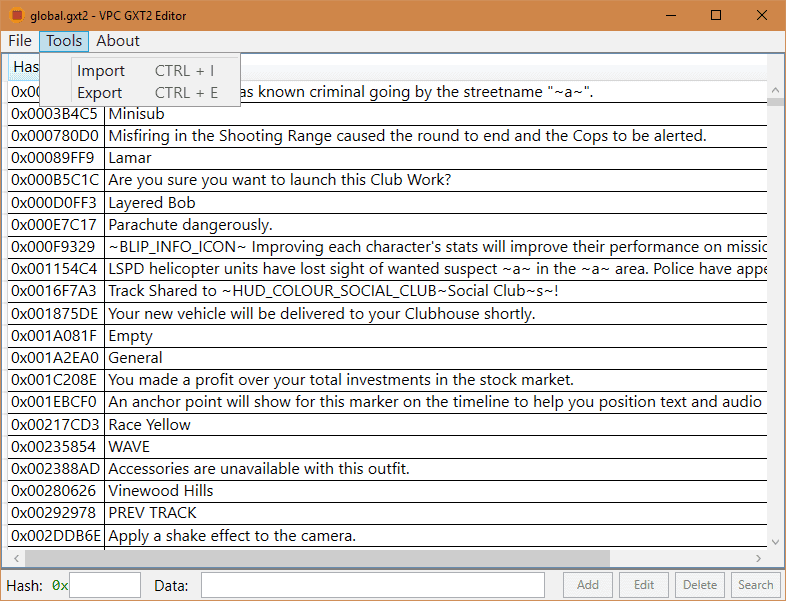Select the General entry
The width and height of the screenshot is (786, 601).
pos(135,358)
